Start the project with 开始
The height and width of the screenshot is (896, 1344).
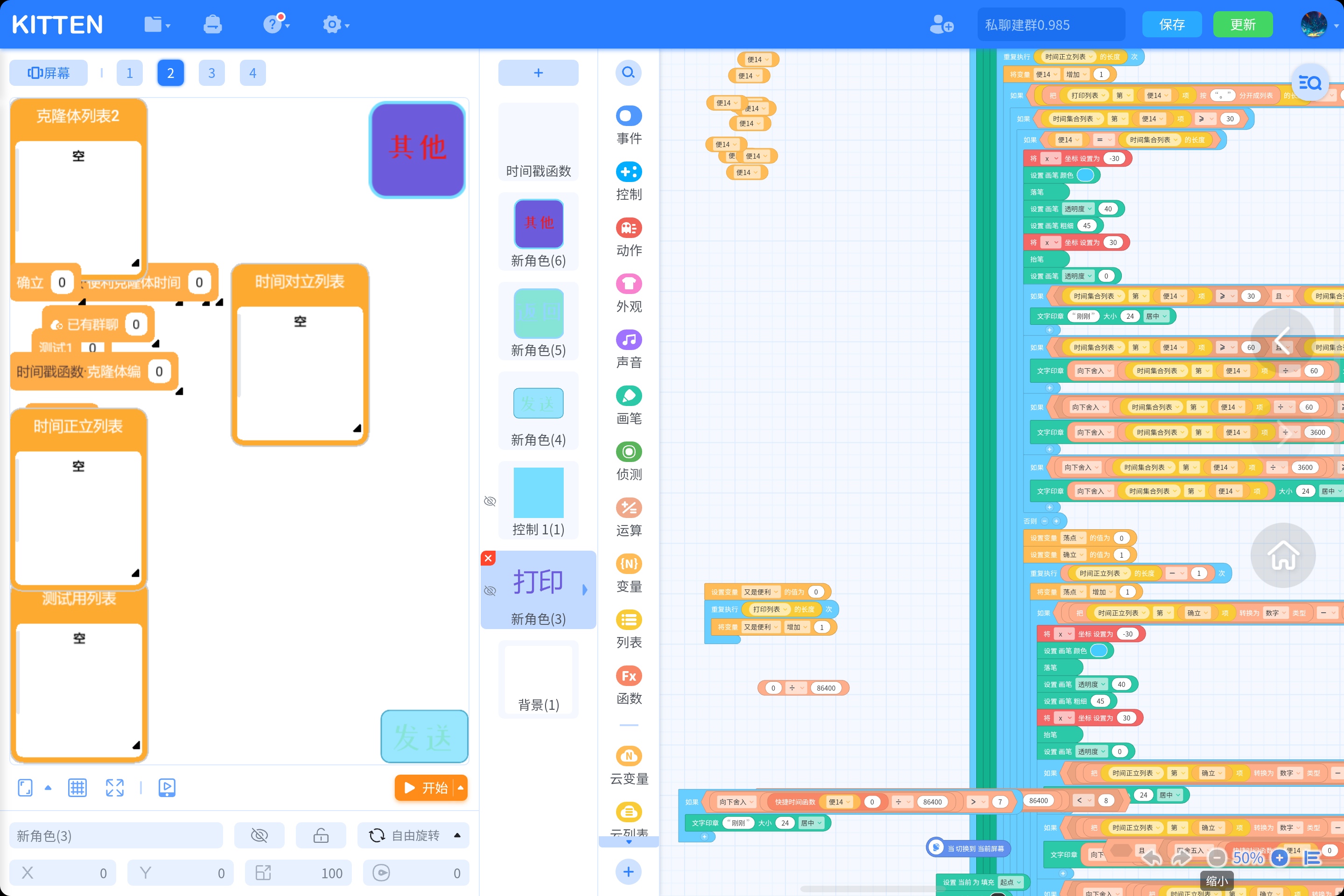tap(426, 787)
